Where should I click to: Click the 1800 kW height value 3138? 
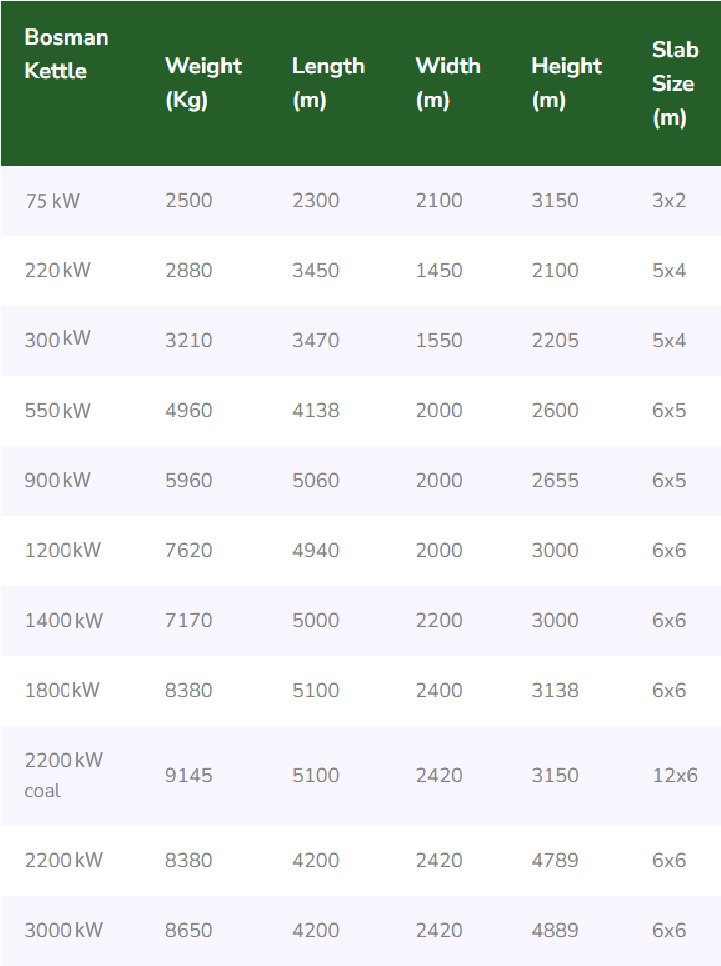tap(555, 690)
